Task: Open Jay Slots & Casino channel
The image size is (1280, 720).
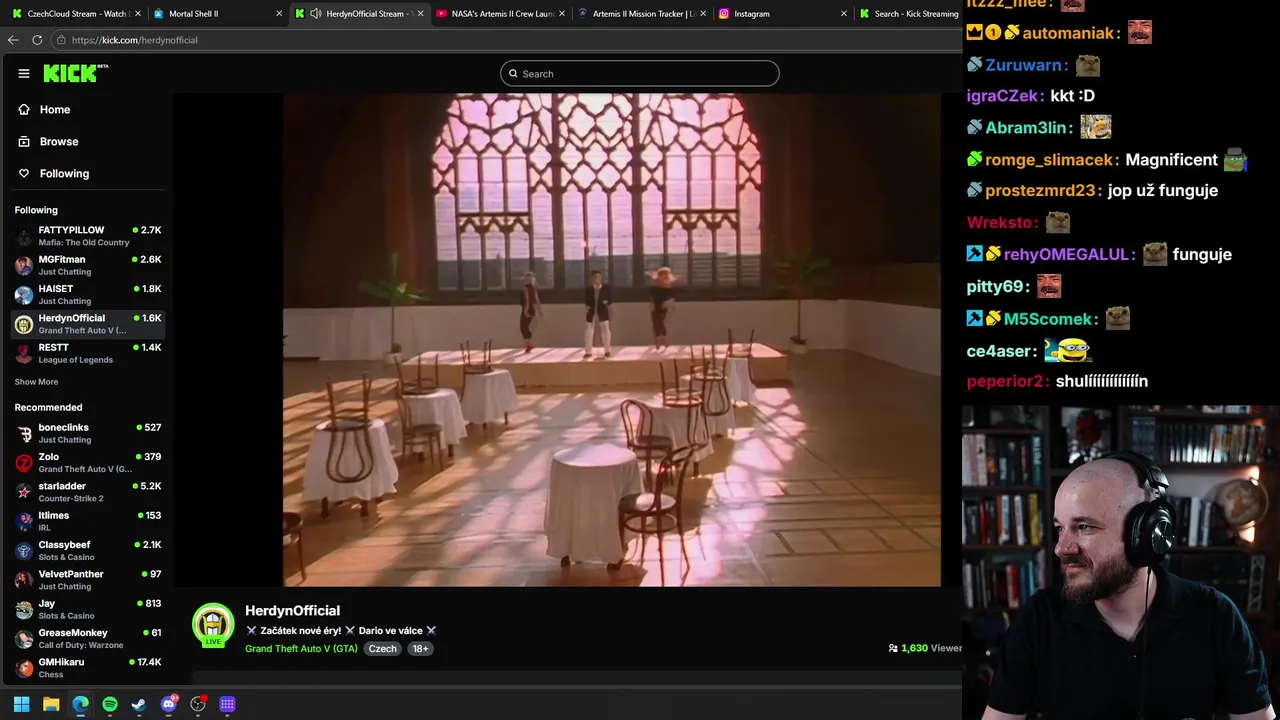Action: click(88, 609)
